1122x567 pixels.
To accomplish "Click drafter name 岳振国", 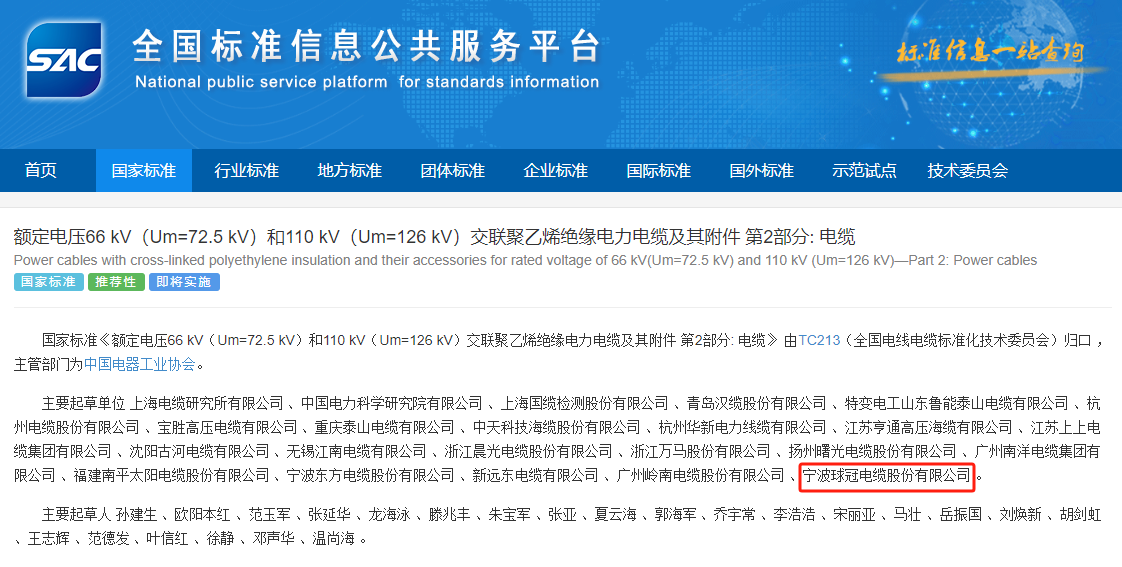I will [x=961, y=514].
